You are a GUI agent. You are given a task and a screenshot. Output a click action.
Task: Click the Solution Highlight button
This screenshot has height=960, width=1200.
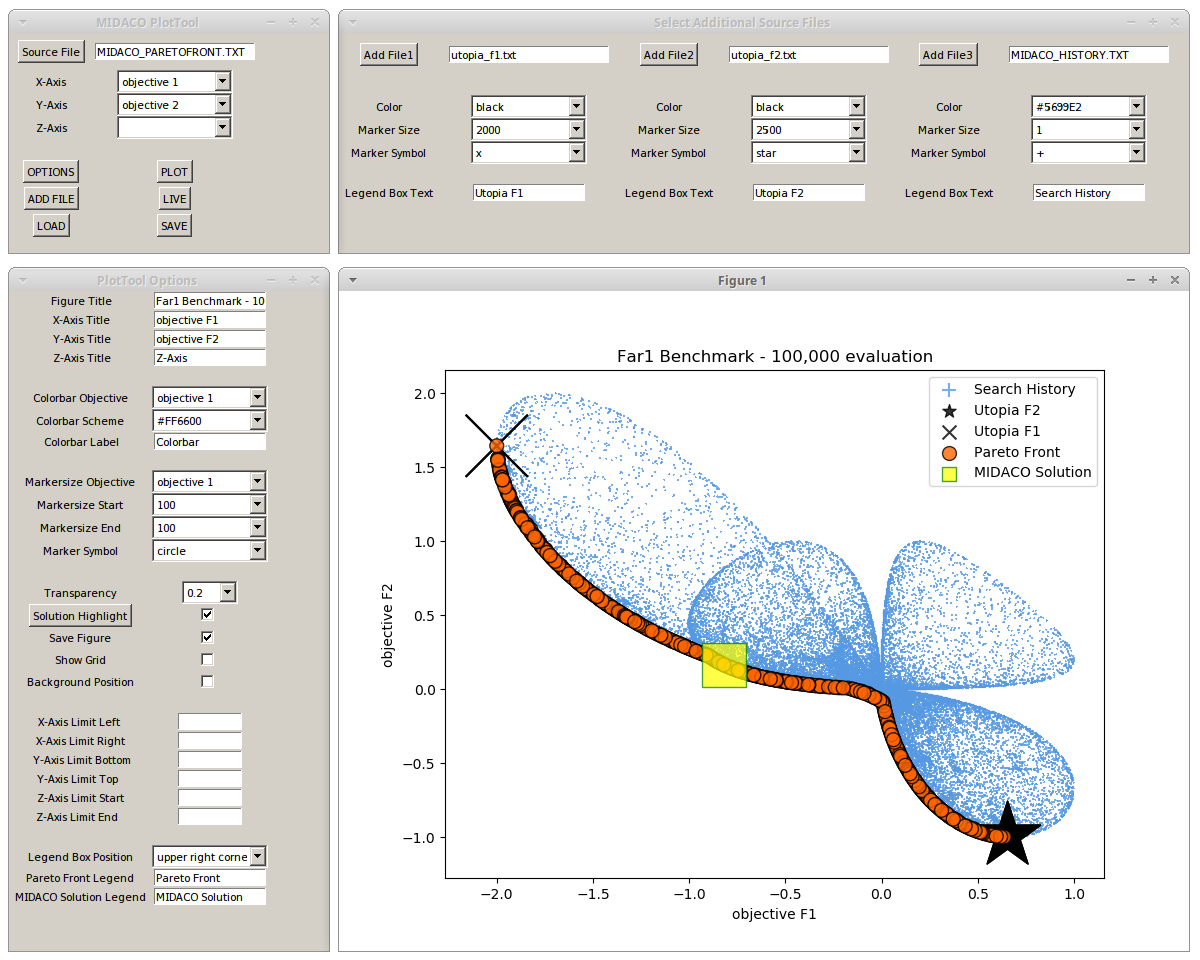[80, 616]
